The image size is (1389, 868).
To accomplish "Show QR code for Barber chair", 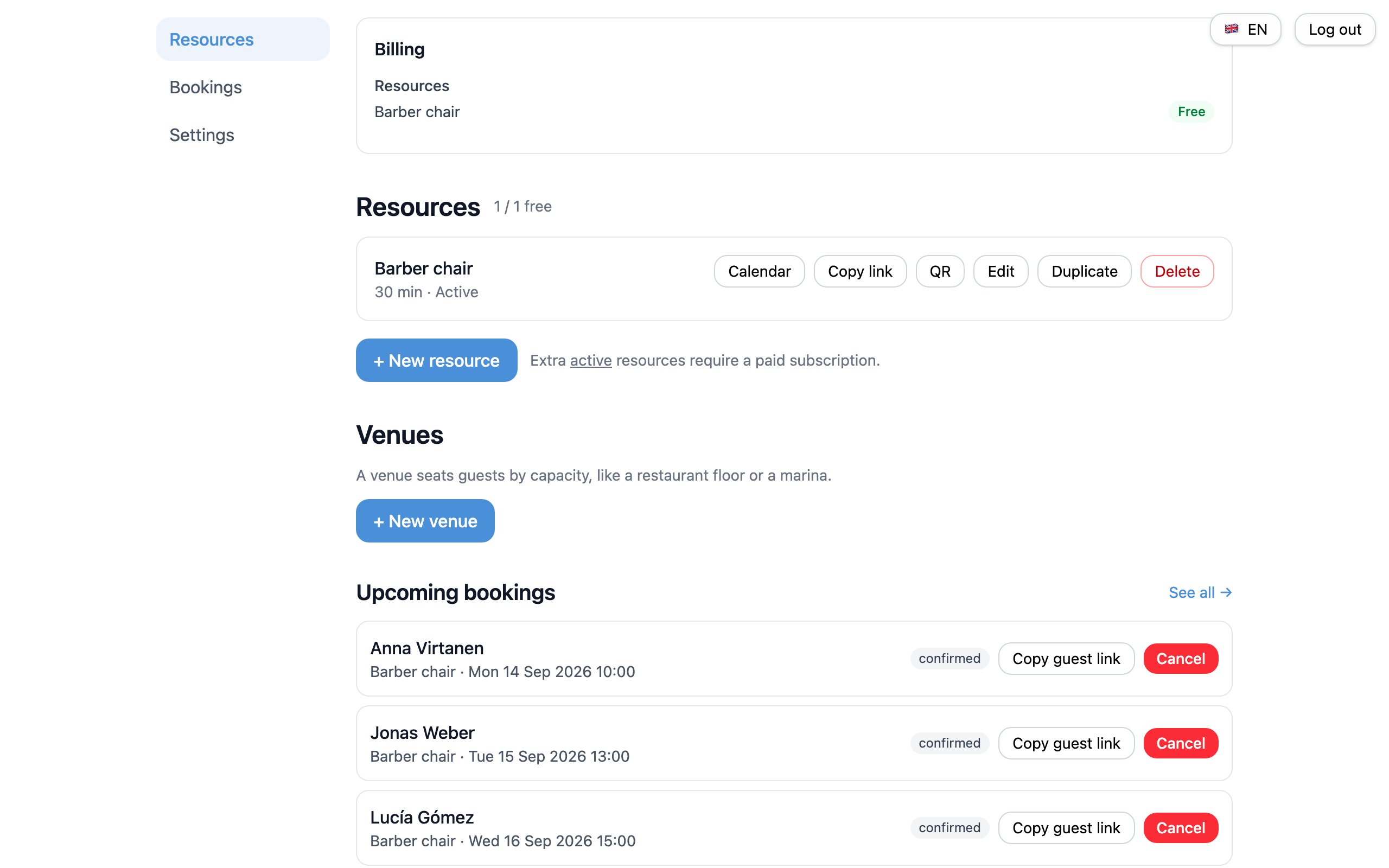I will coord(940,271).
